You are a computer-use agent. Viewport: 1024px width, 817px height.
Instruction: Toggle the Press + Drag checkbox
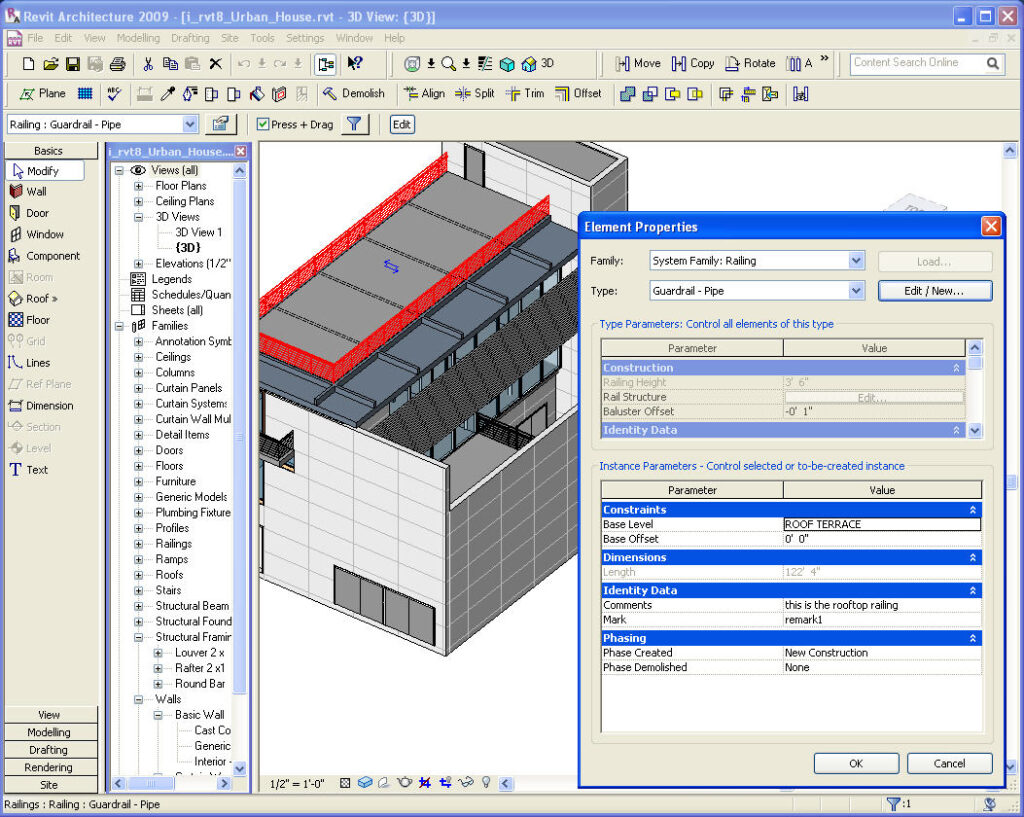pyautogui.click(x=263, y=124)
